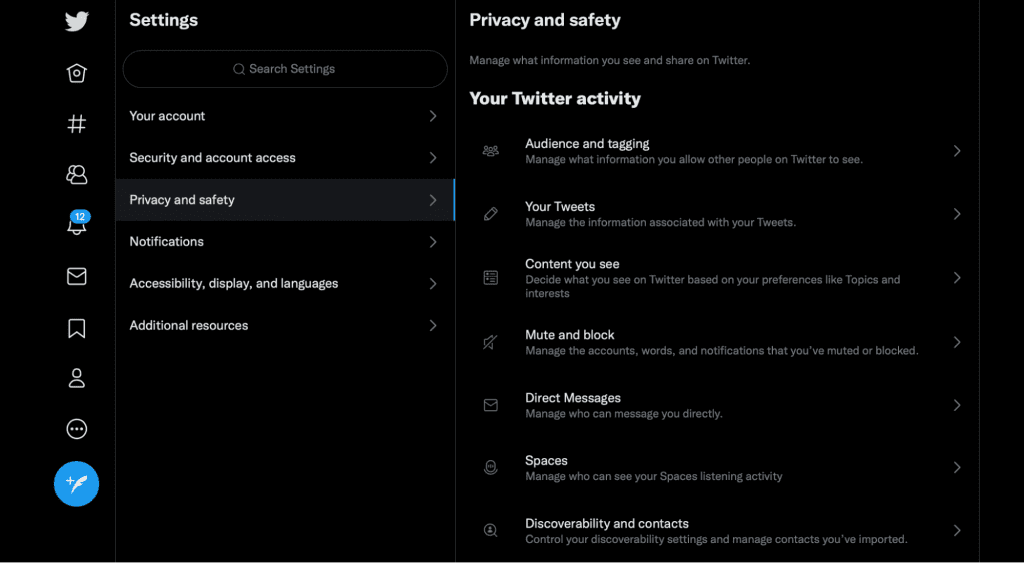Open Your account settings

click(285, 116)
